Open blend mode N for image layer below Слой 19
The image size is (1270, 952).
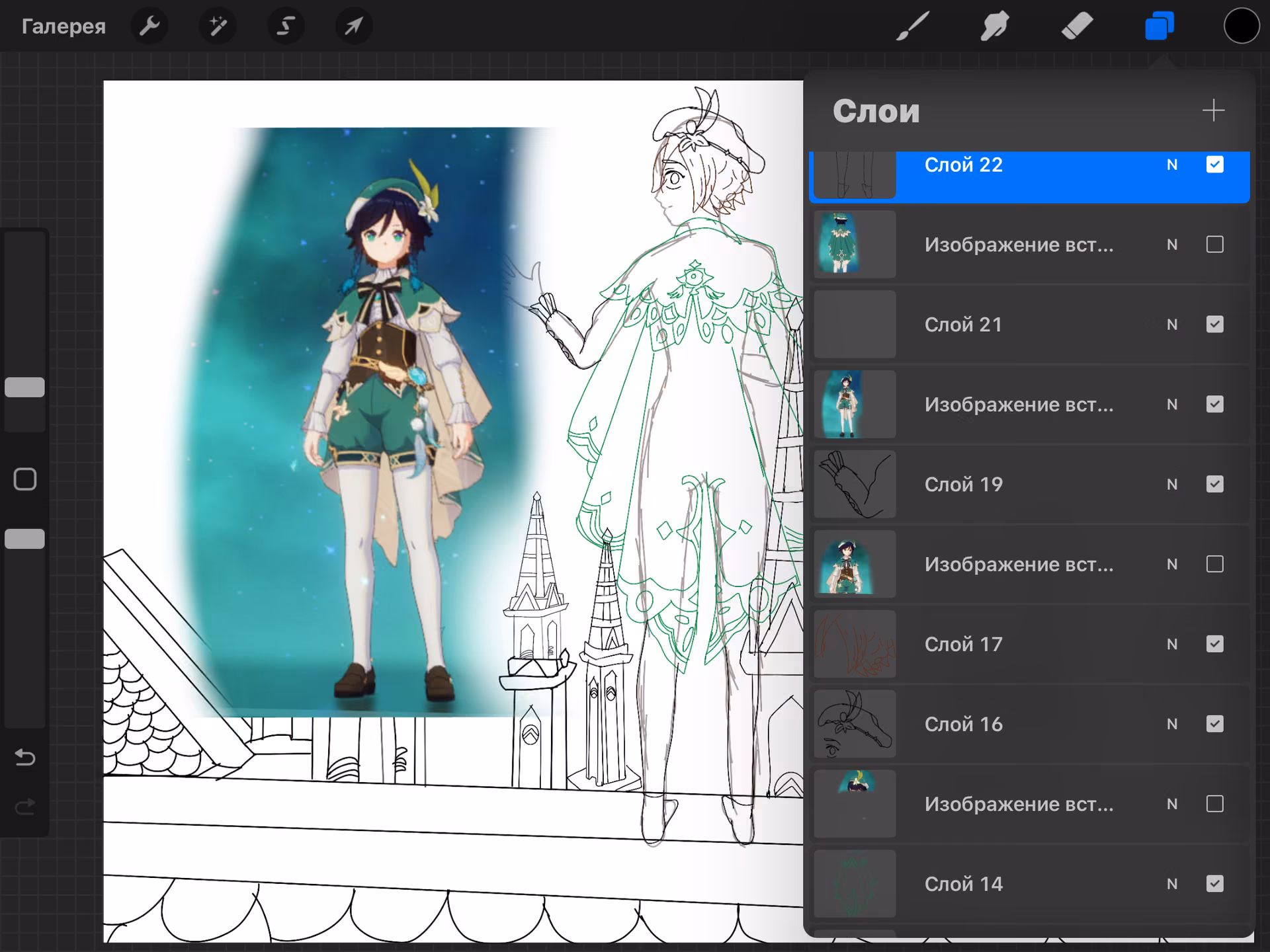click(1172, 565)
